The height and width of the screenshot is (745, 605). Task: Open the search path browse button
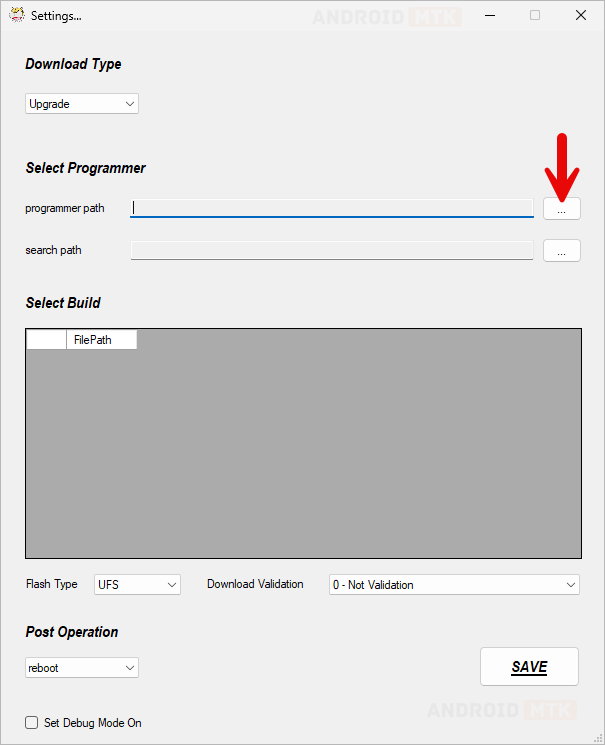[x=561, y=251]
